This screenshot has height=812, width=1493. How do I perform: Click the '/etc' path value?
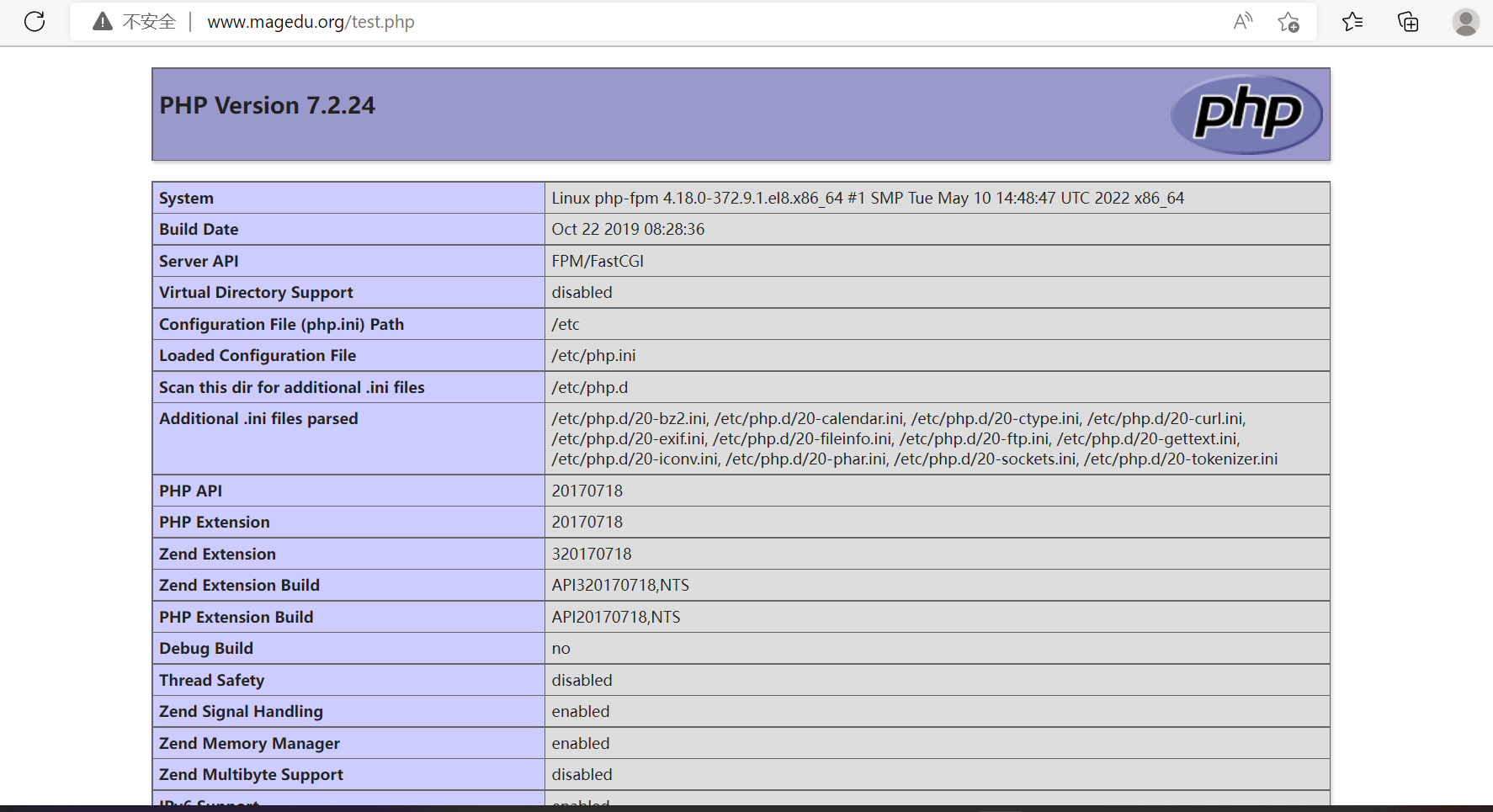click(566, 324)
